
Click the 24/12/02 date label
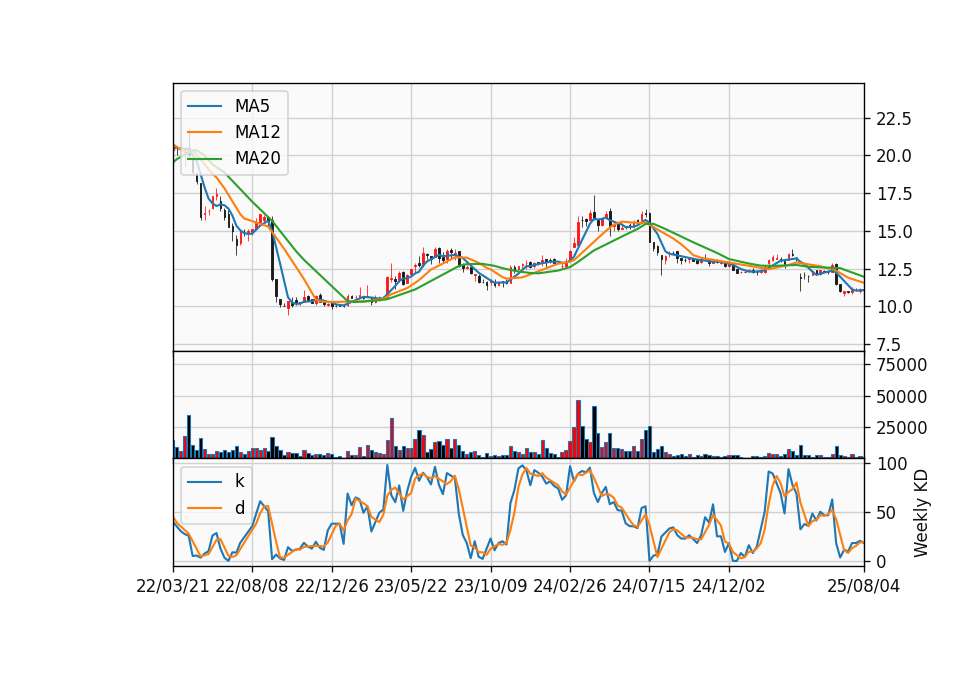(x=729, y=586)
